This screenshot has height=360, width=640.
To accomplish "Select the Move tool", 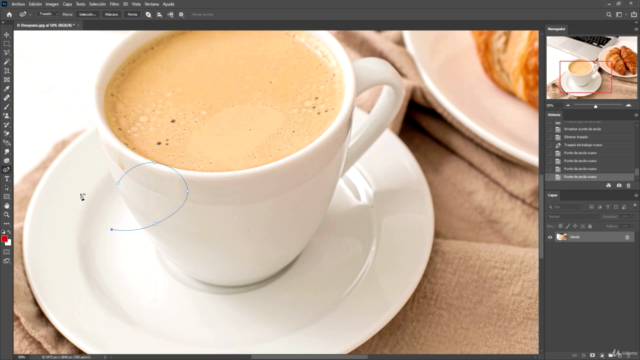I will (x=7, y=35).
